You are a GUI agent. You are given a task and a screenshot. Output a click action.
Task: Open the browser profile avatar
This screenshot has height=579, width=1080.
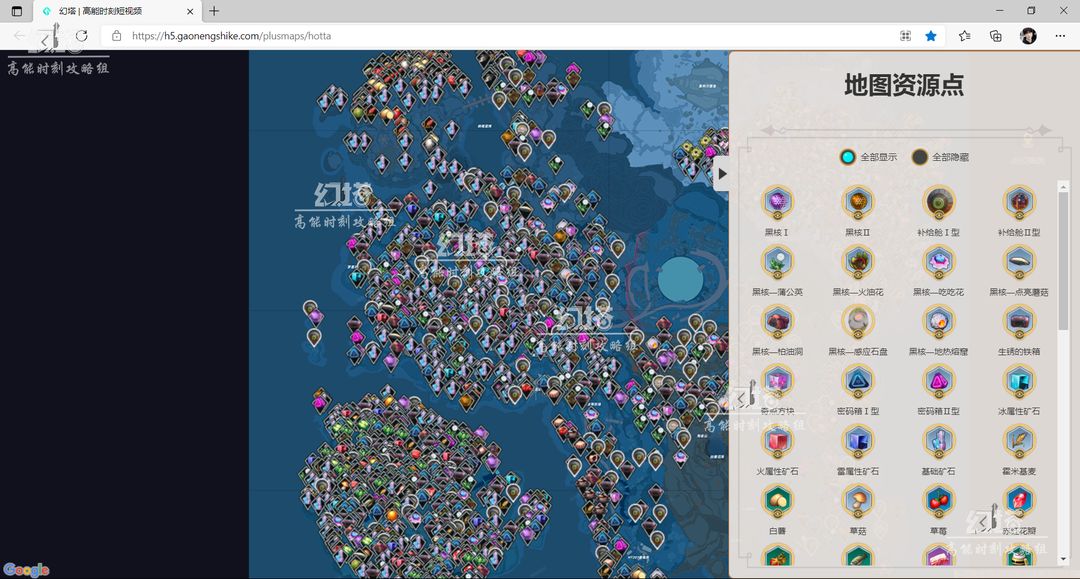[1028, 36]
